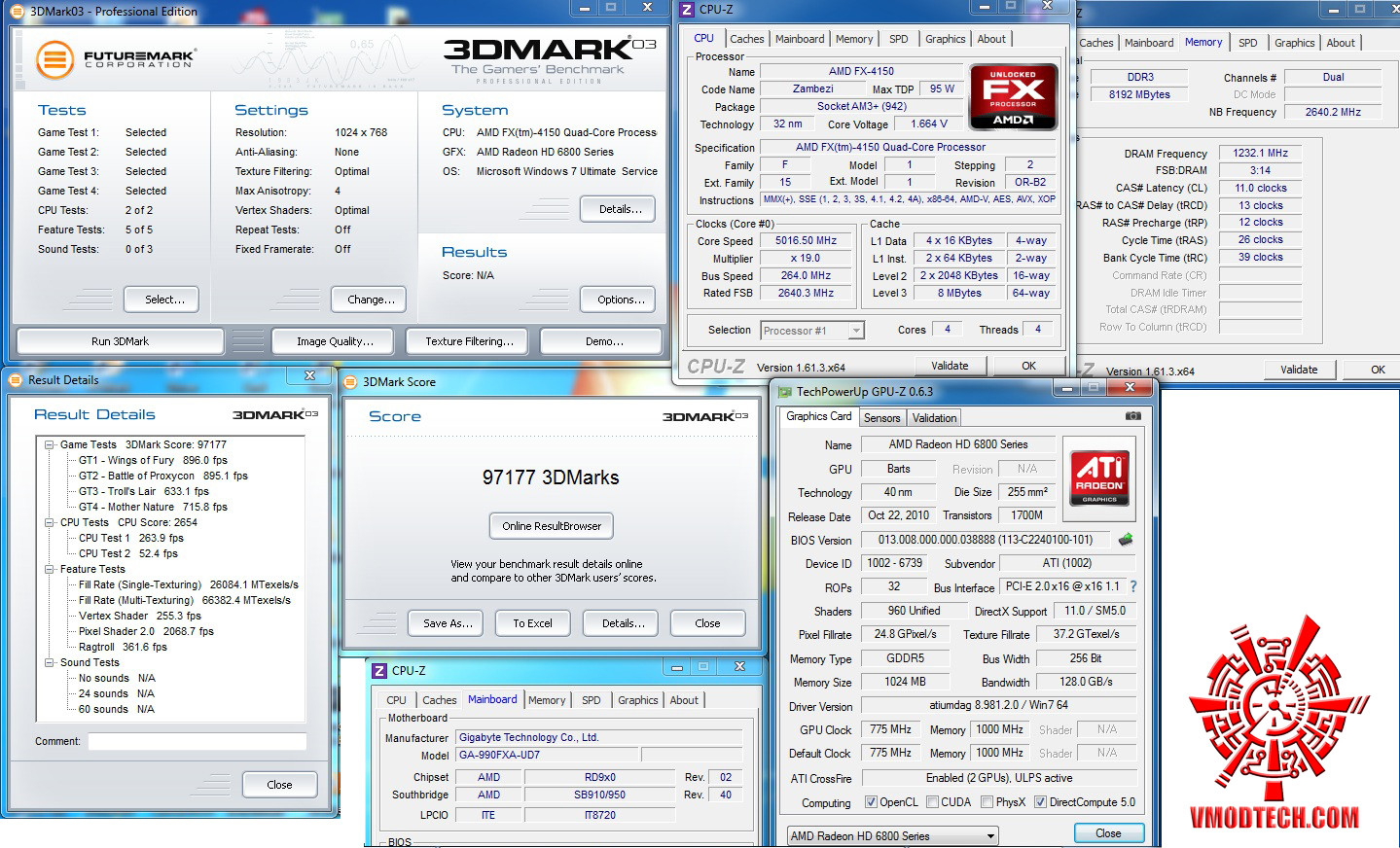This screenshot has width=1400, height=848.
Task: Click Close button in Result Details
Action: [x=279, y=785]
